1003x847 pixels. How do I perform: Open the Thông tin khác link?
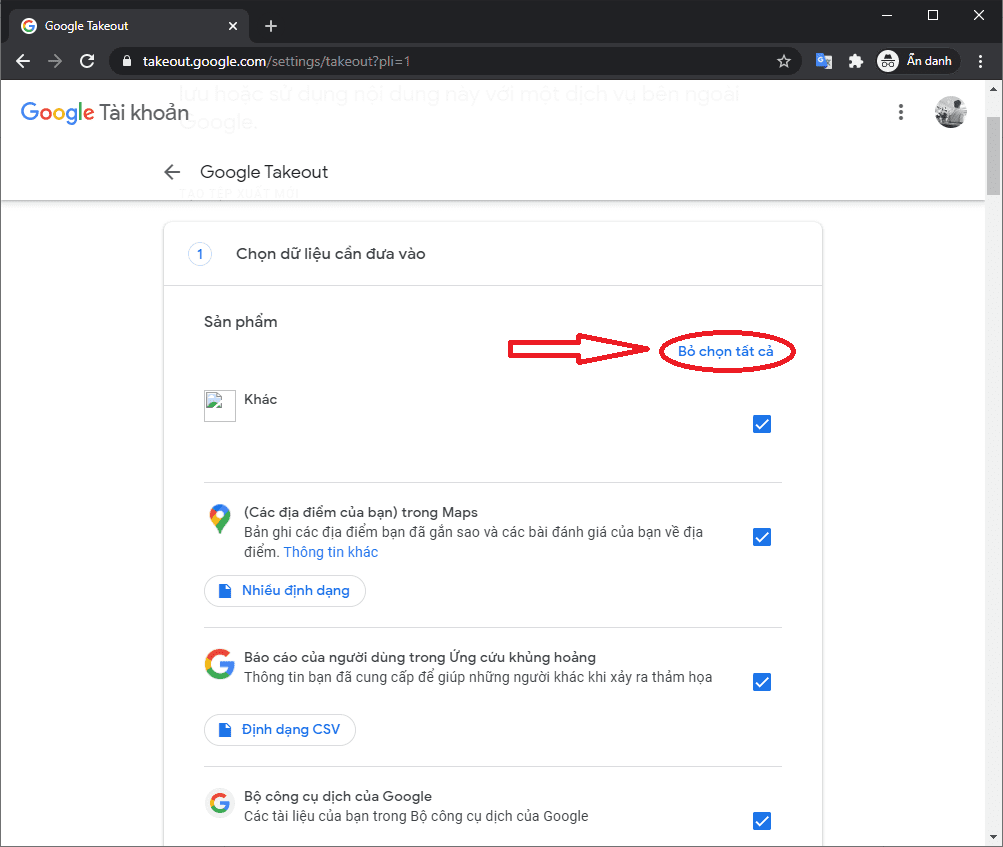(331, 552)
